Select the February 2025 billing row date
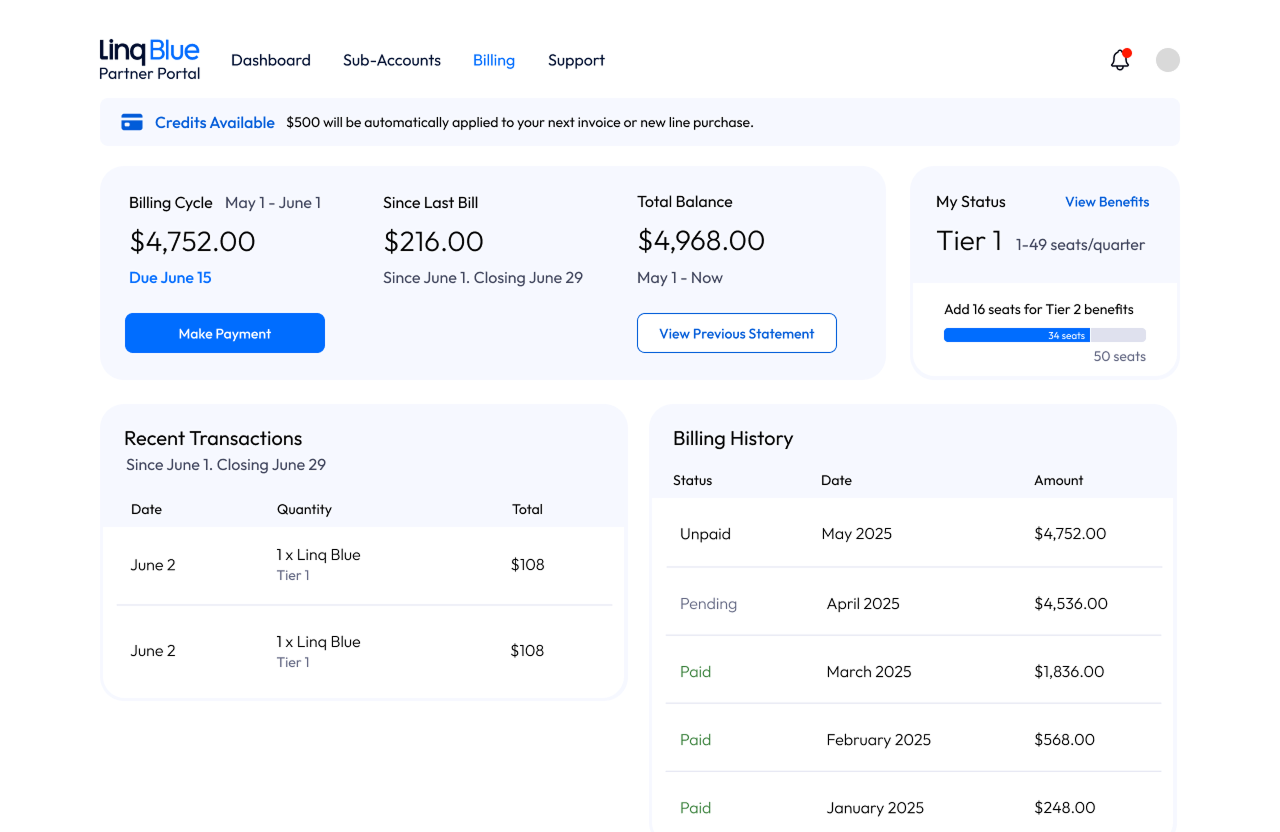This screenshot has width=1280, height=832. click(x=878, y=740)
